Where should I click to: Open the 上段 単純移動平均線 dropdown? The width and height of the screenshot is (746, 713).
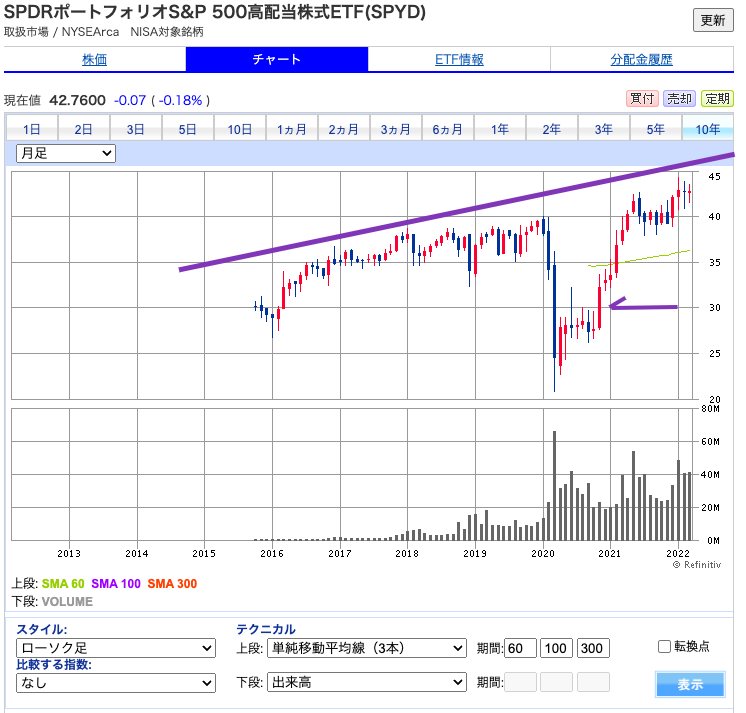(366, 648)
